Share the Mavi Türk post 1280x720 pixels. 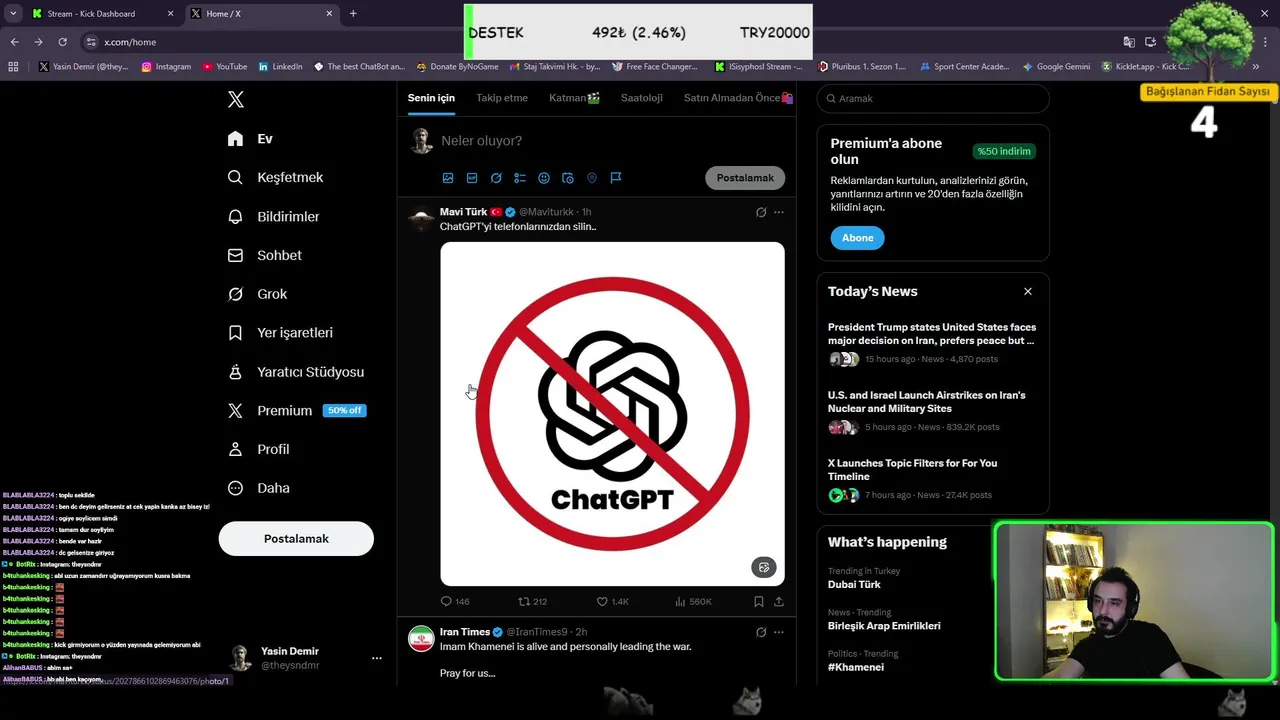point(779,601)
